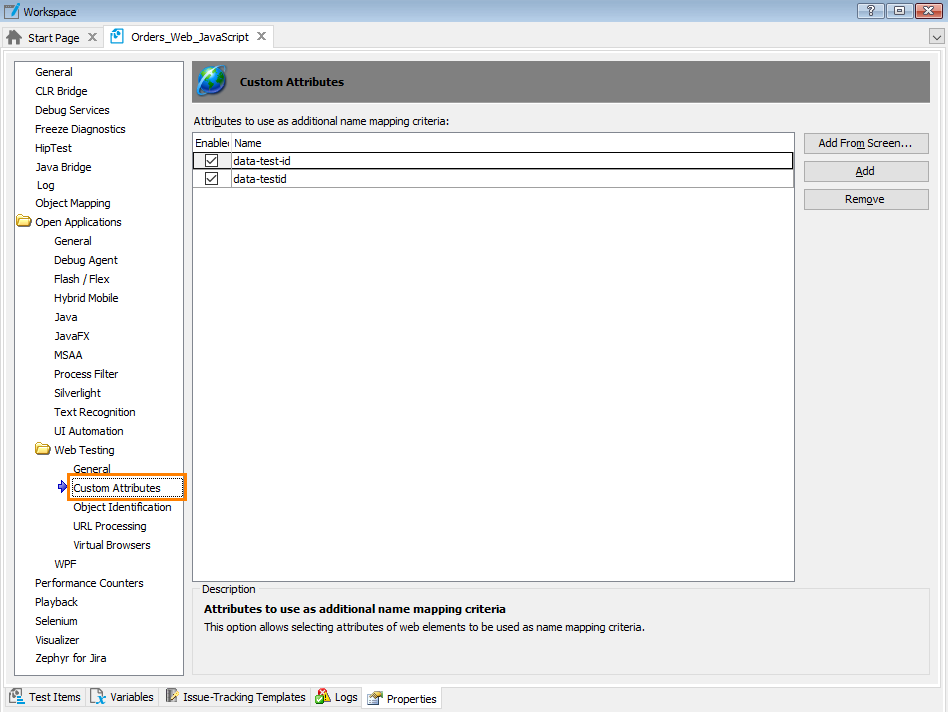
Task: Click the Logs panel icon
Action: 322,697
